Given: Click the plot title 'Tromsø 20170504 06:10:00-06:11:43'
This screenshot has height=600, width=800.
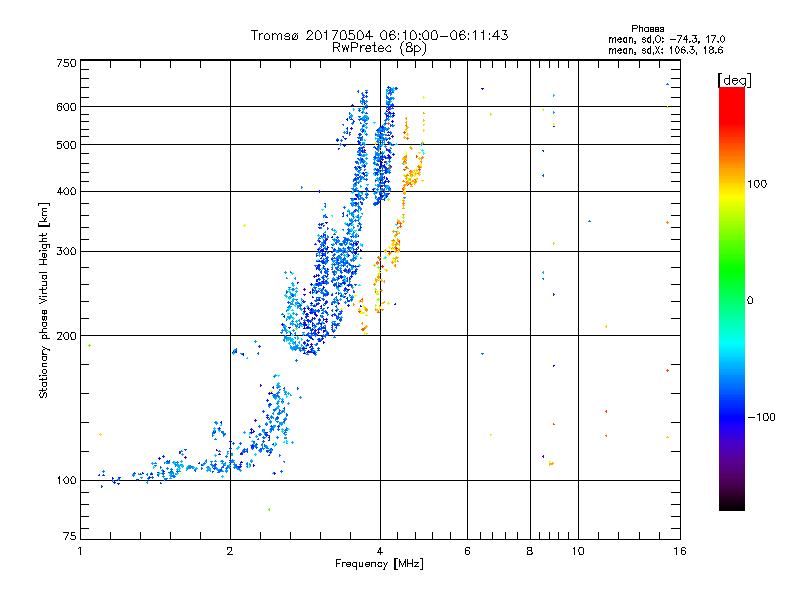Looking at the screenshot, I should 379,35.
